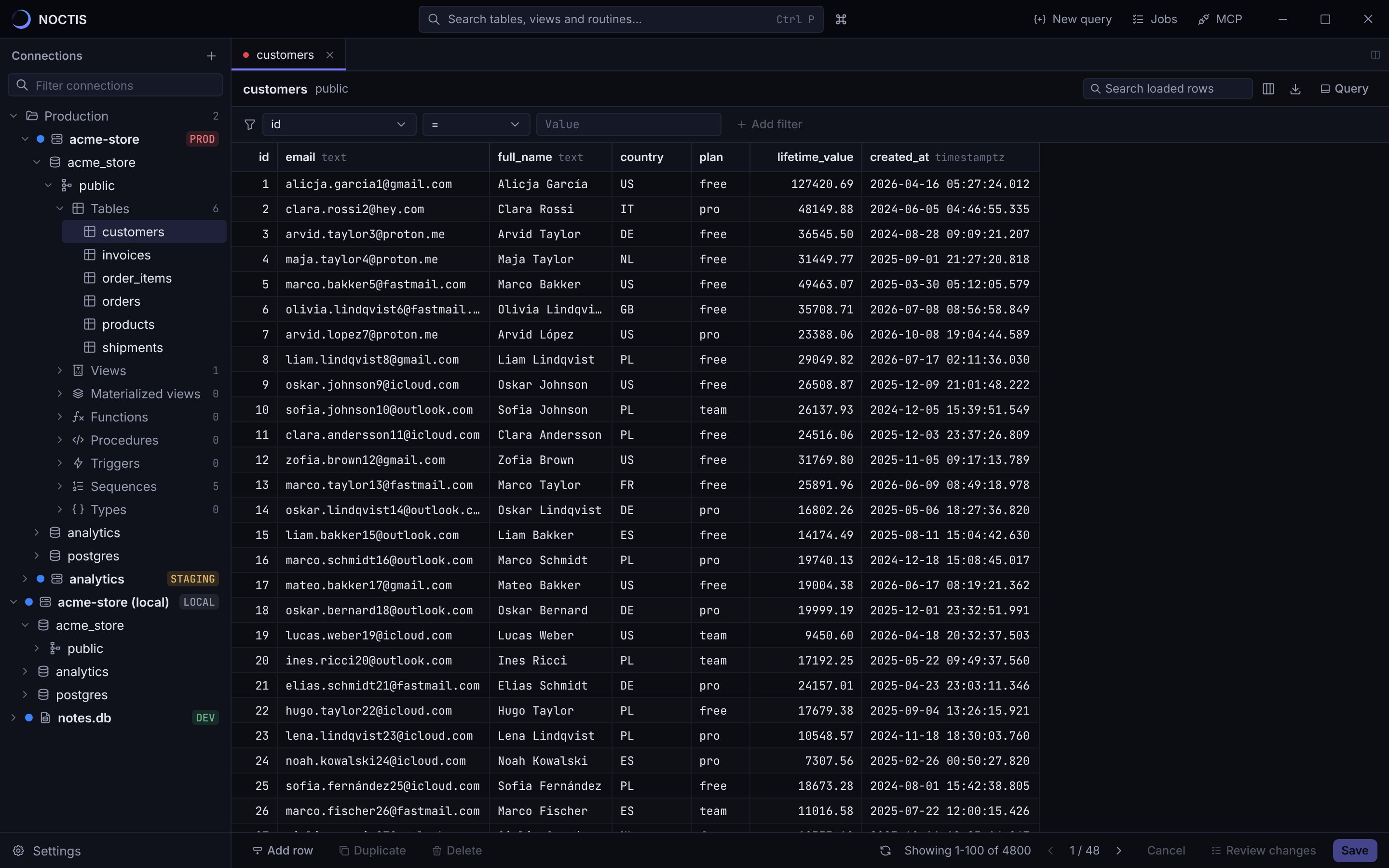This screenshot has width=1389, height=868.
Task: Go to next page arrow
Action: click(x=1118, y=850)
